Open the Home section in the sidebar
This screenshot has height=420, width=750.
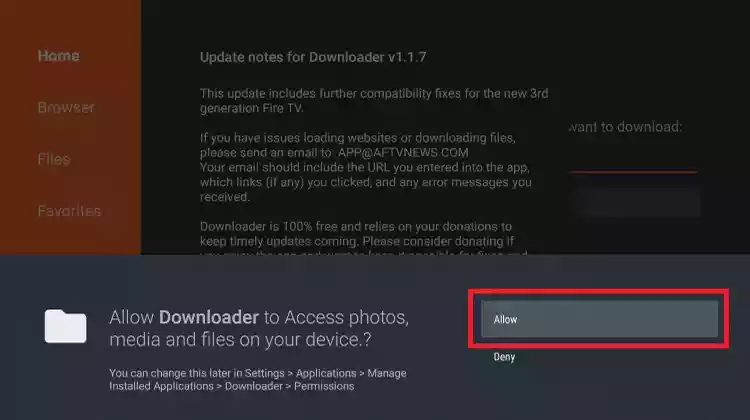pos(59,55)
